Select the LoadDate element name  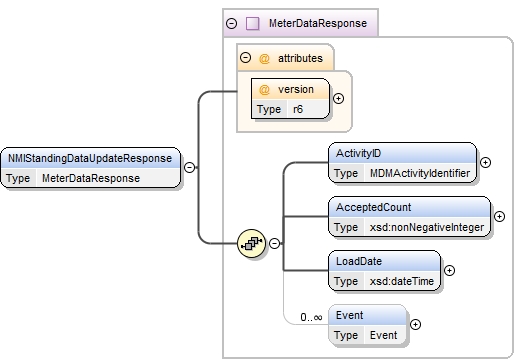(359, 261)
